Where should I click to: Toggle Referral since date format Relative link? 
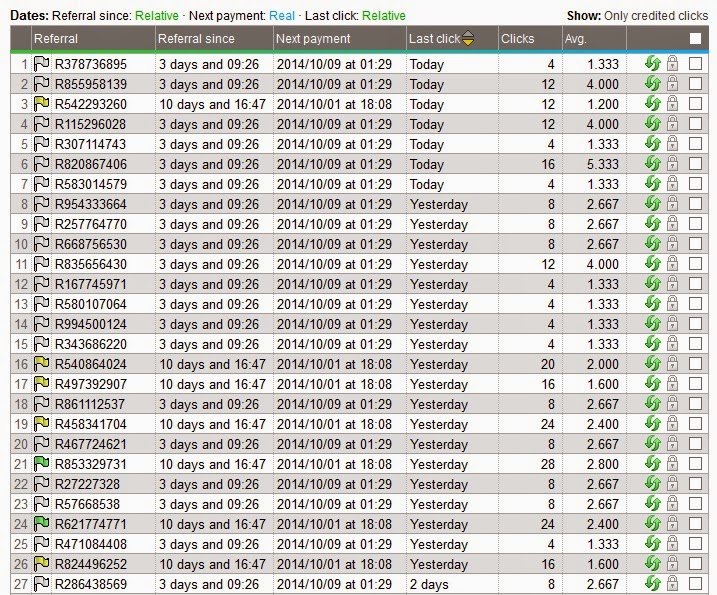(157, 16)
